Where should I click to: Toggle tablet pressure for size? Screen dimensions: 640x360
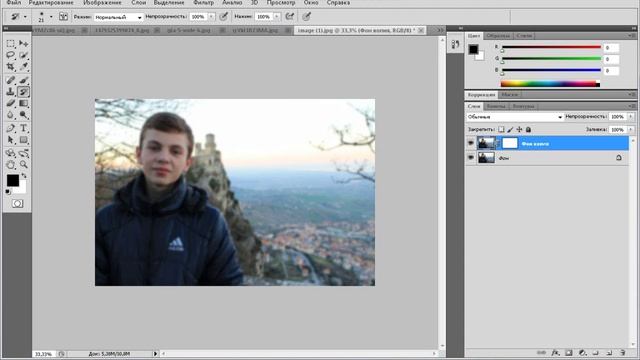307,17
